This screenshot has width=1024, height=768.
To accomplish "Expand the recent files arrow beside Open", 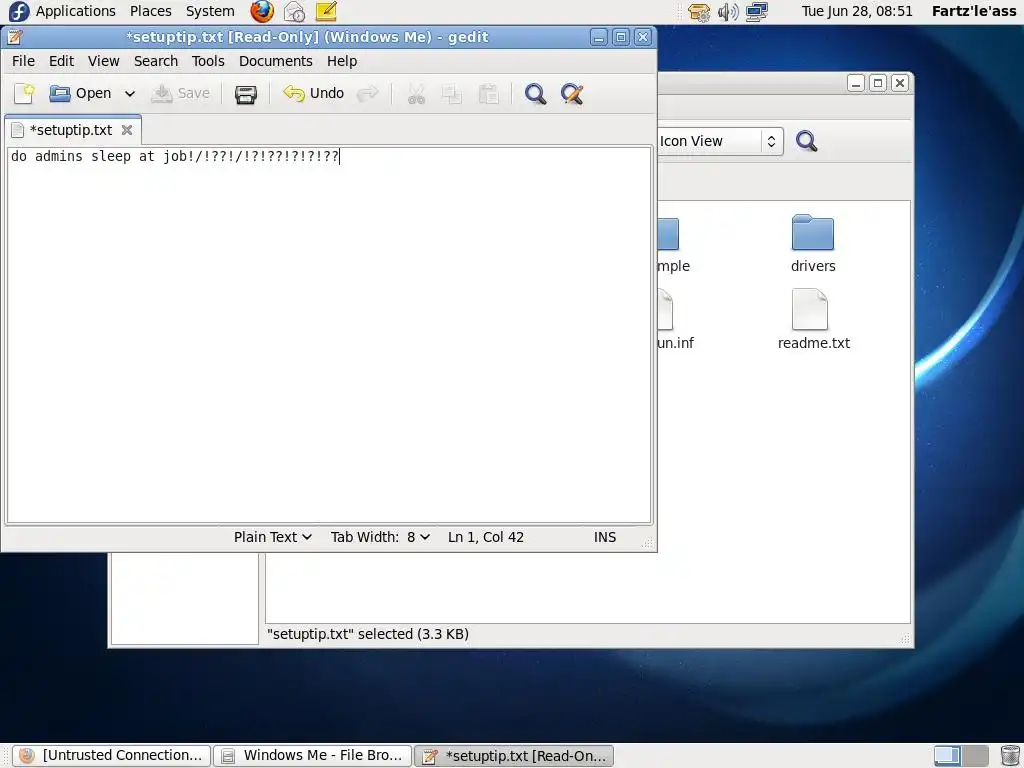I will (130, 93).
